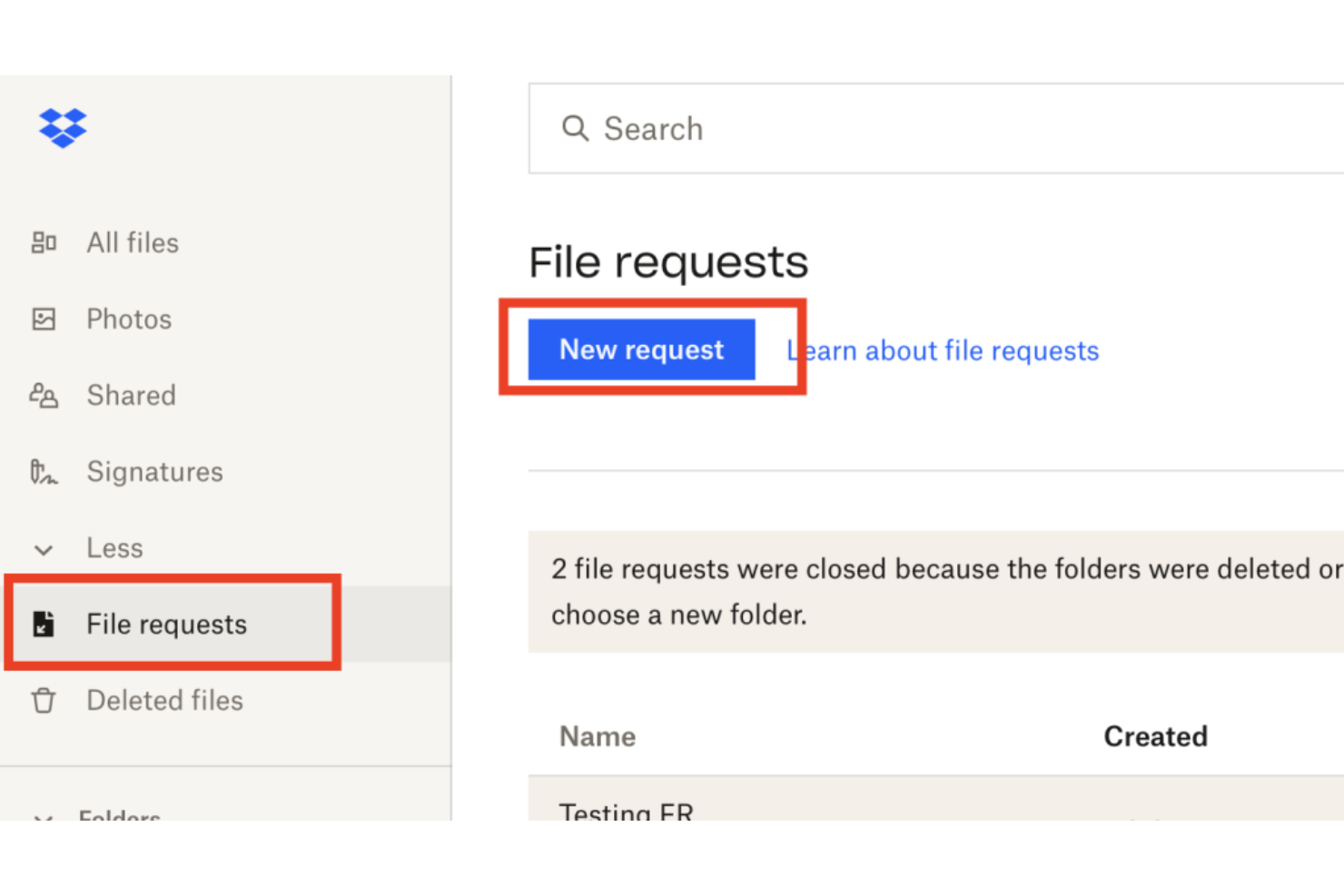Select the Signatures pen icon
The width and height of the screenshot is (1344, 896).
tap(43, 471)
